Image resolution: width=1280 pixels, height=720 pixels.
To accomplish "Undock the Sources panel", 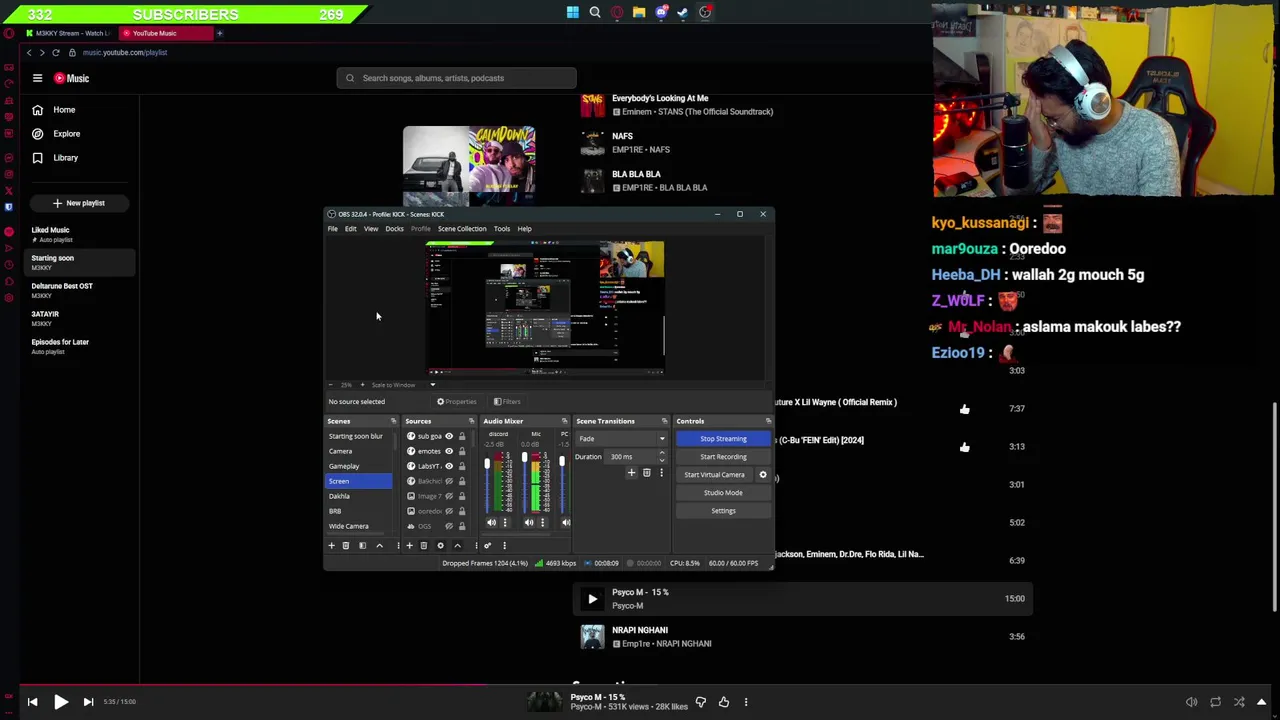I will [471, 421].
